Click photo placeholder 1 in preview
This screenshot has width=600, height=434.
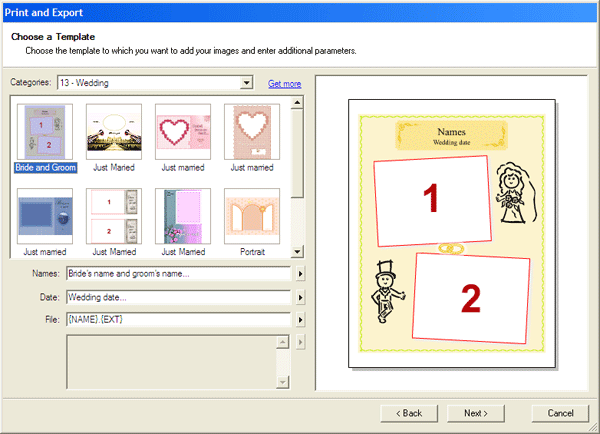pos(432,201)
